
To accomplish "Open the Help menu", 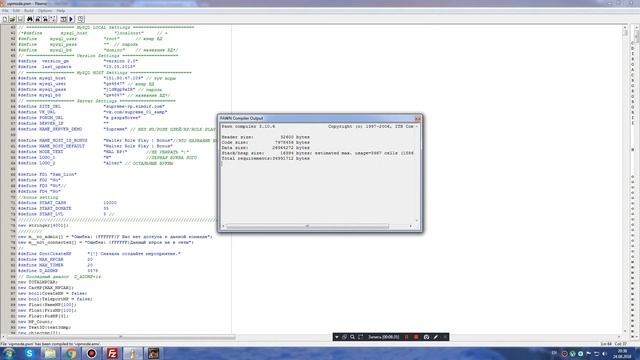I will tap(61, 11).
